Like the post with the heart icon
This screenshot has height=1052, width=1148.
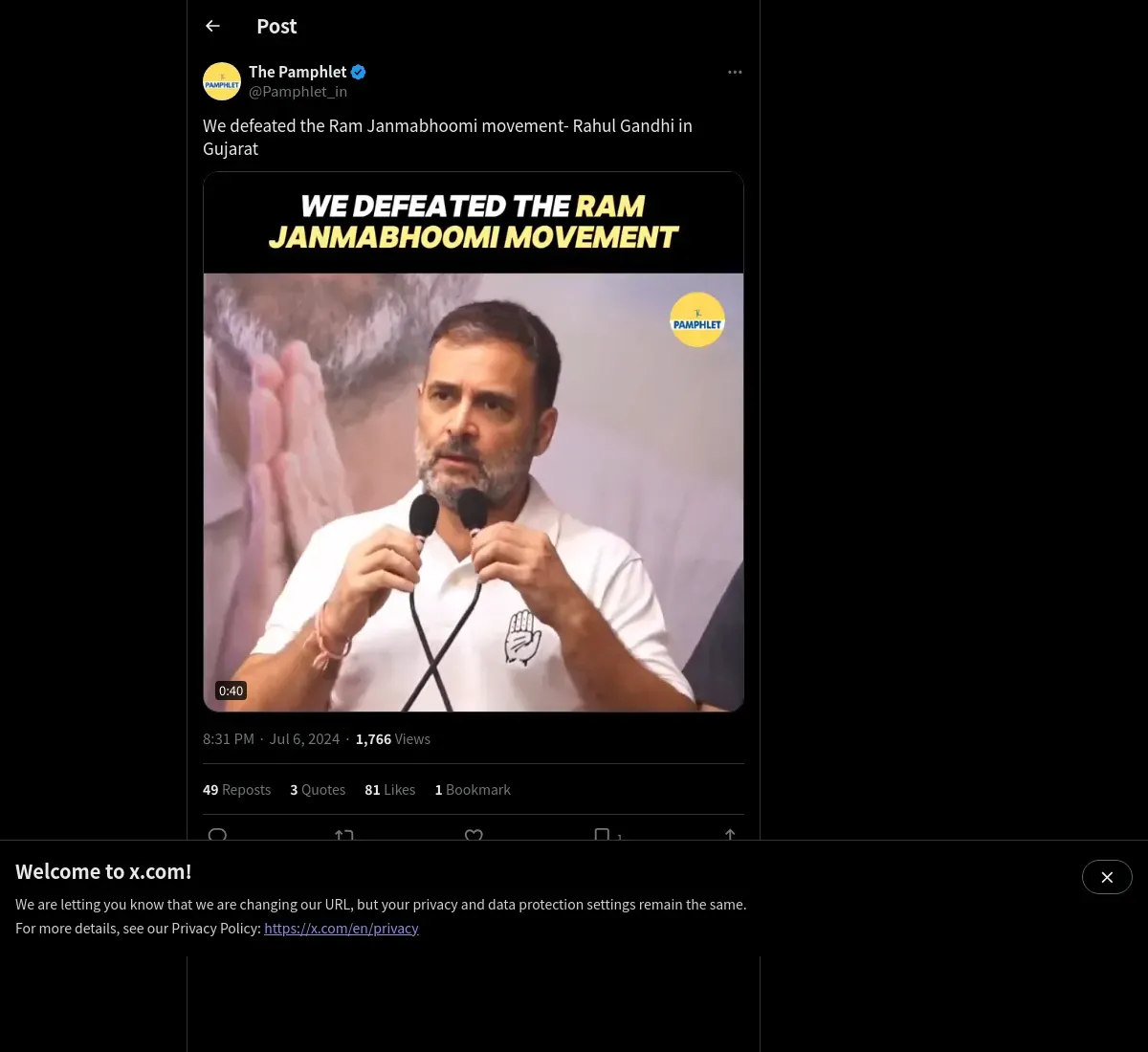point(474,835)
